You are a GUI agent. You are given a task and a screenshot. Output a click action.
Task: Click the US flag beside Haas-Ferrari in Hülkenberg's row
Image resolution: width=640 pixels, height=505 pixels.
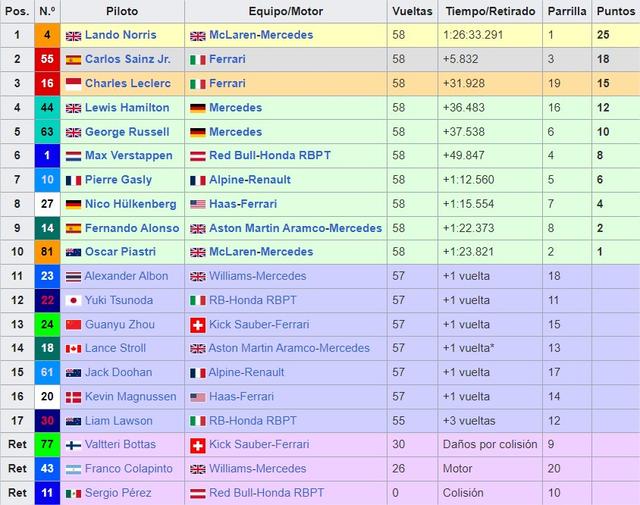coord(198,204)
